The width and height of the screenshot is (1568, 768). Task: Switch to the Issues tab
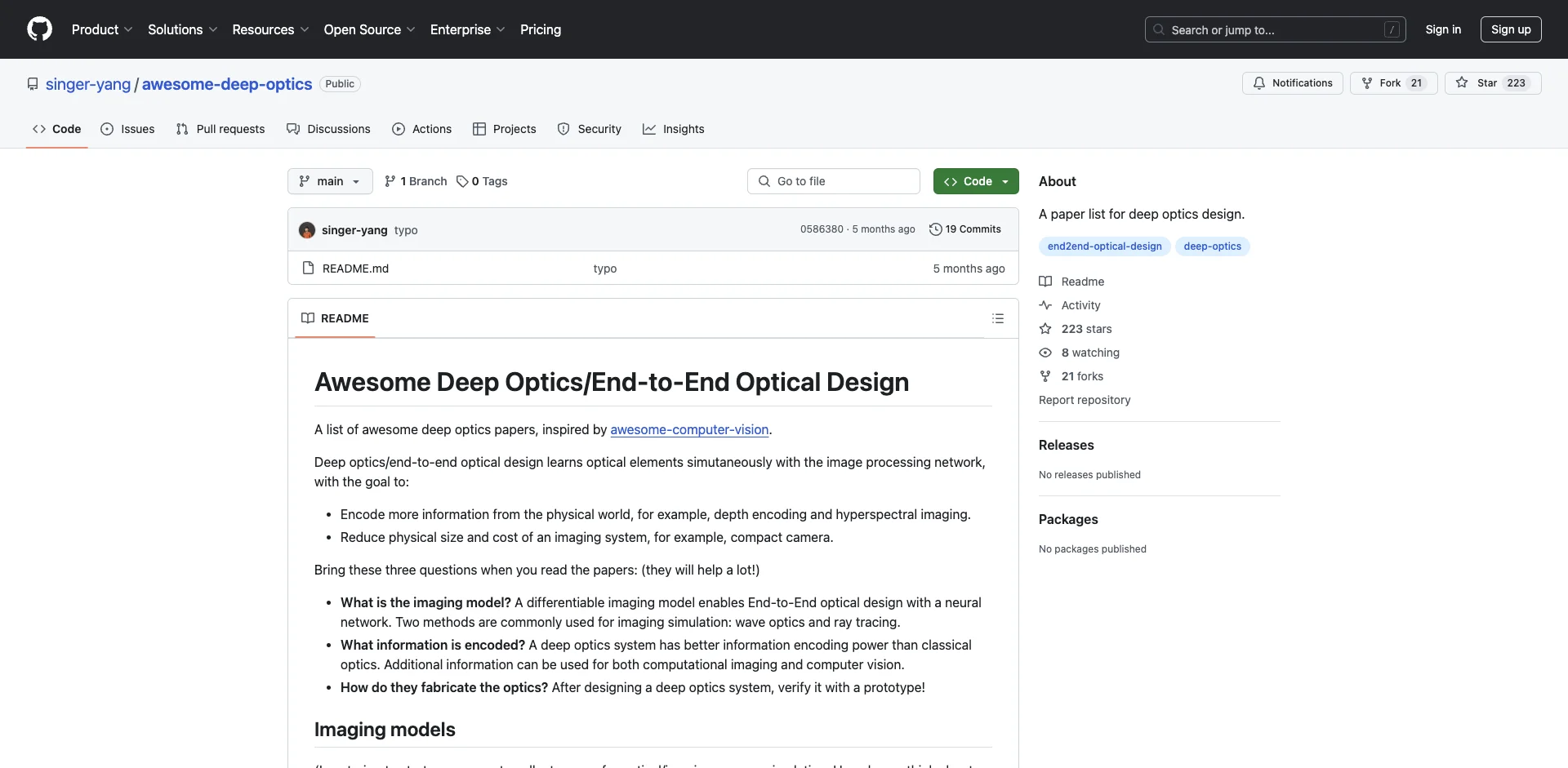point(127,129)
